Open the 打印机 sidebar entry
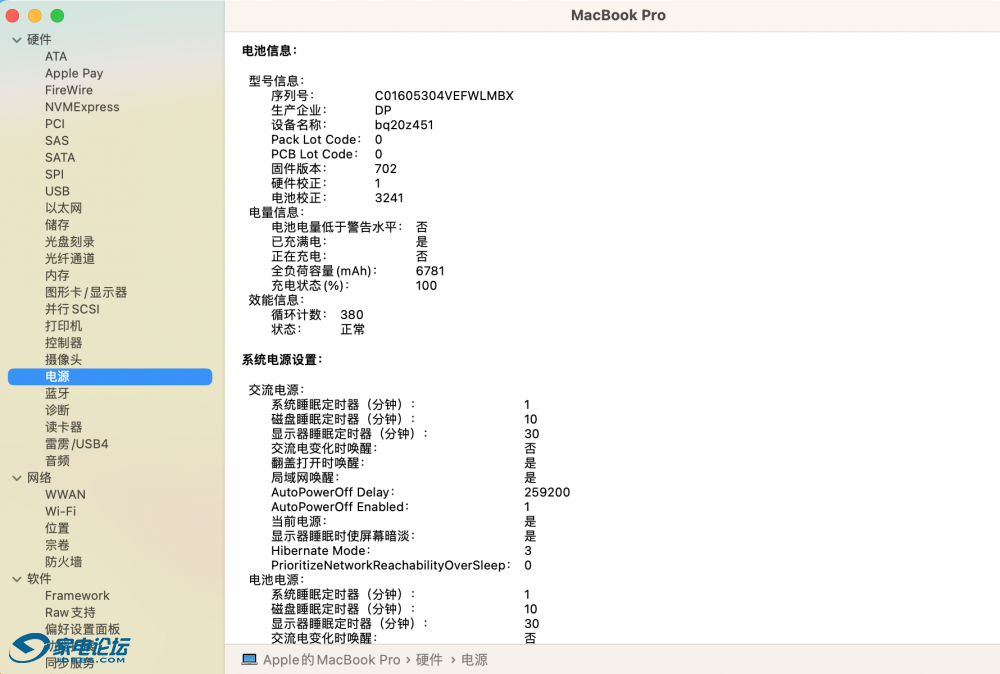Screen dimensions: 1000x674 tap(63, 326)
